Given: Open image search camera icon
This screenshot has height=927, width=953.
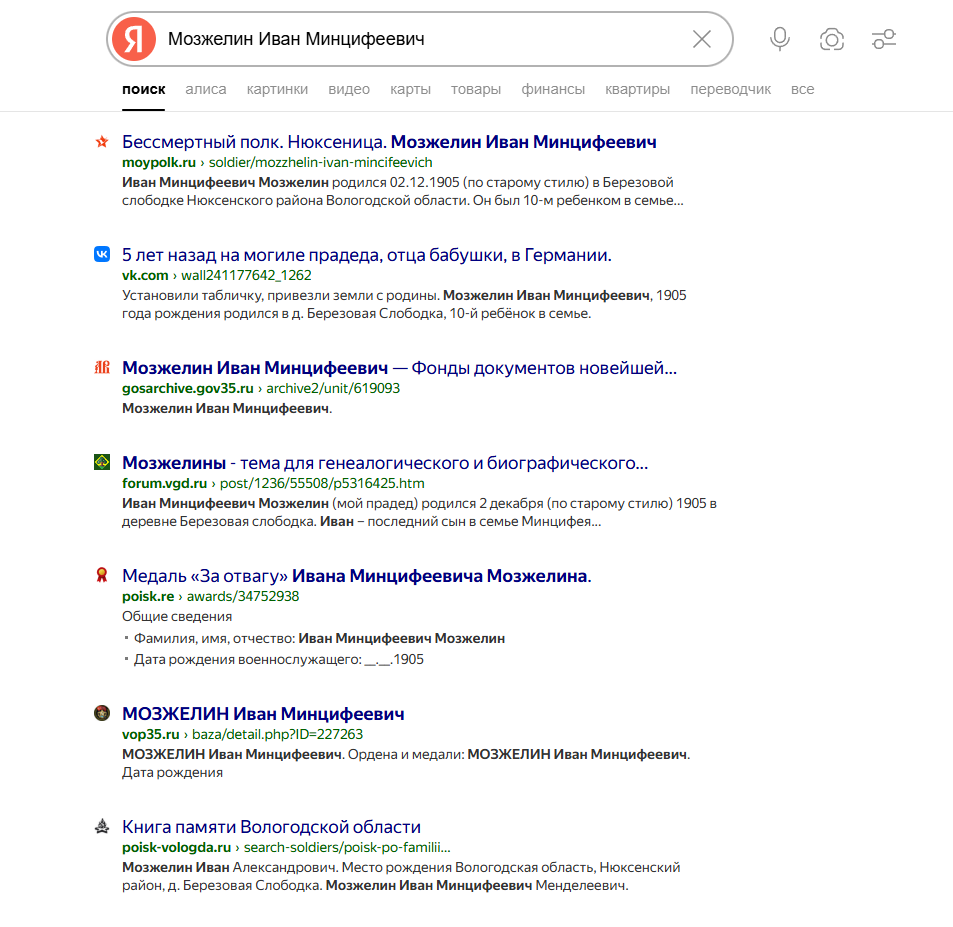Looking at the screenshot, I should coord(831,40).
